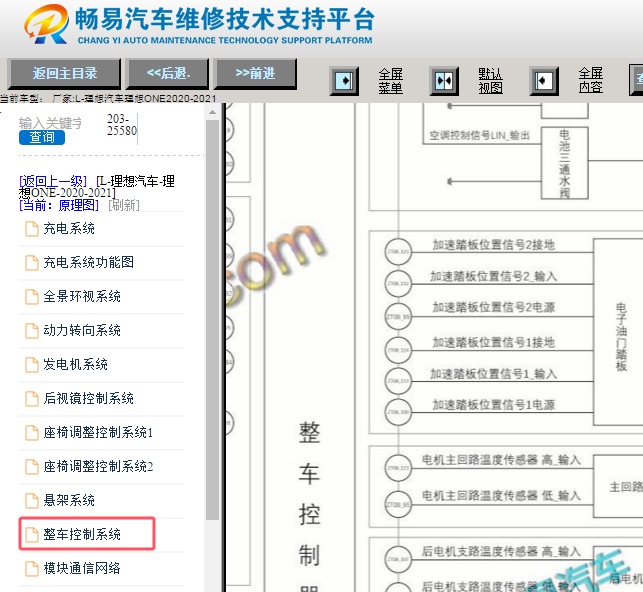Click the 电子油门踏板 box in diagram

pyautogui.click(x=619, y=332)
